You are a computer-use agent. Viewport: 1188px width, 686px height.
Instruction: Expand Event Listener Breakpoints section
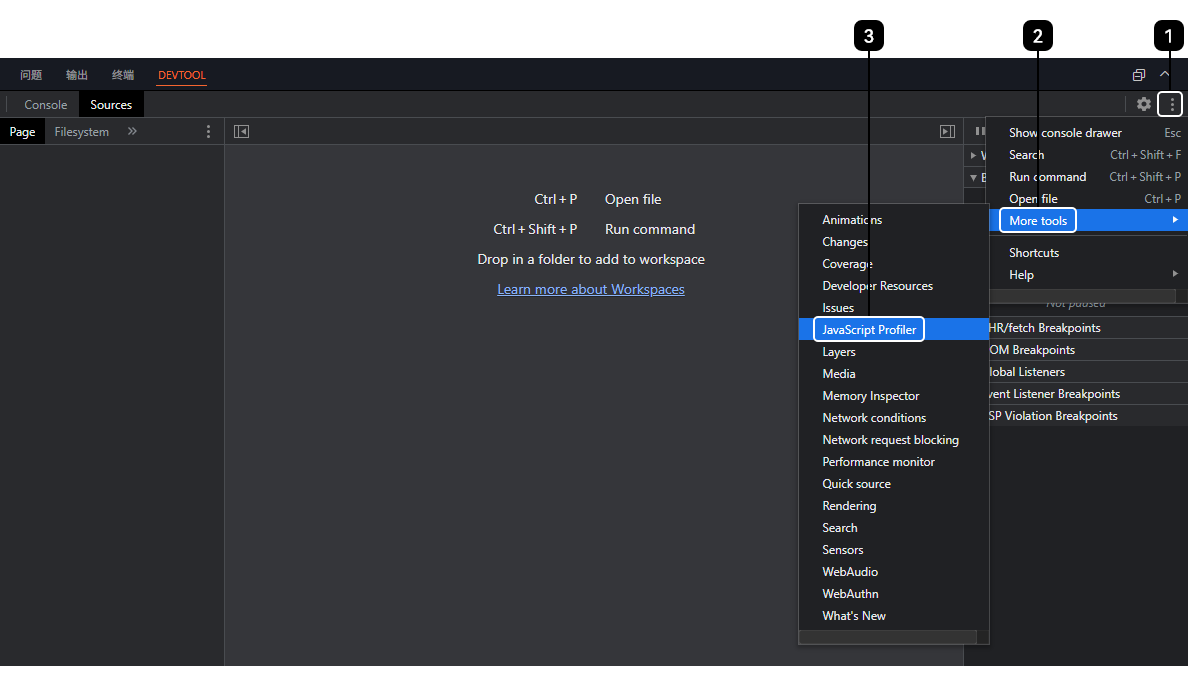(x=1088, y=393)
